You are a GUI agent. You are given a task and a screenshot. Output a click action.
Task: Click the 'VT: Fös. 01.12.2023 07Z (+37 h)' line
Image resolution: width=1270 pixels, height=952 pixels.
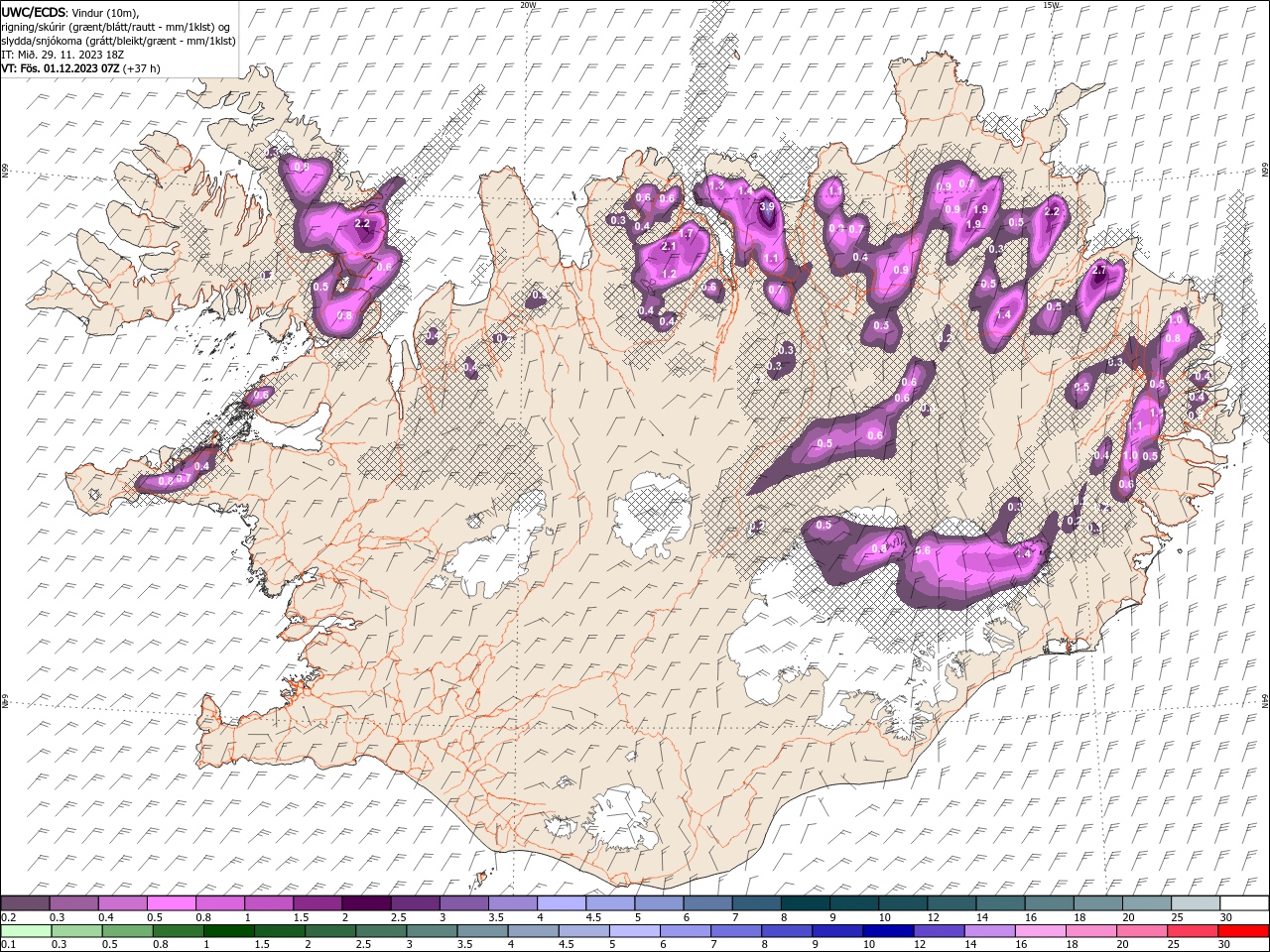pos(81,68)
